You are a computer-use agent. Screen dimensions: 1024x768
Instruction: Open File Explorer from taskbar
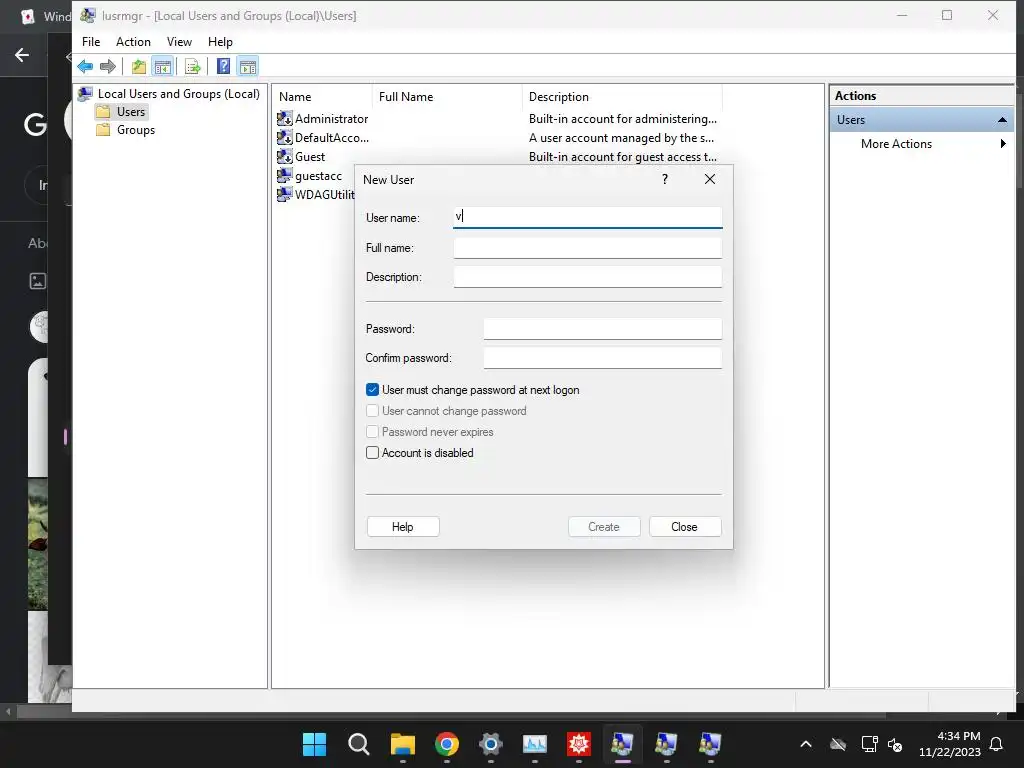click(x=403, y=743)
